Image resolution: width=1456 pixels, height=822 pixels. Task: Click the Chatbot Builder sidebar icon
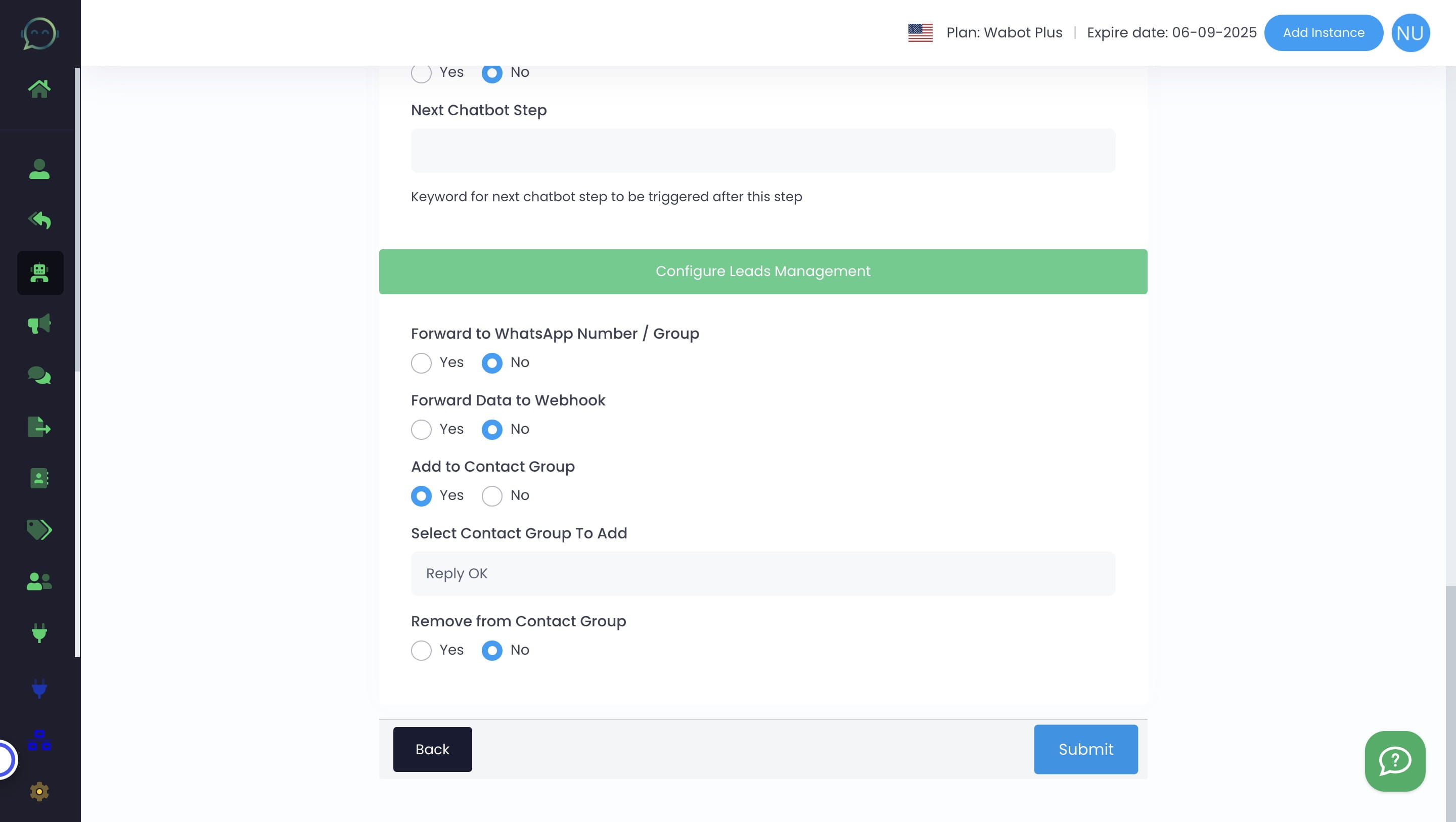pos(40,272)
